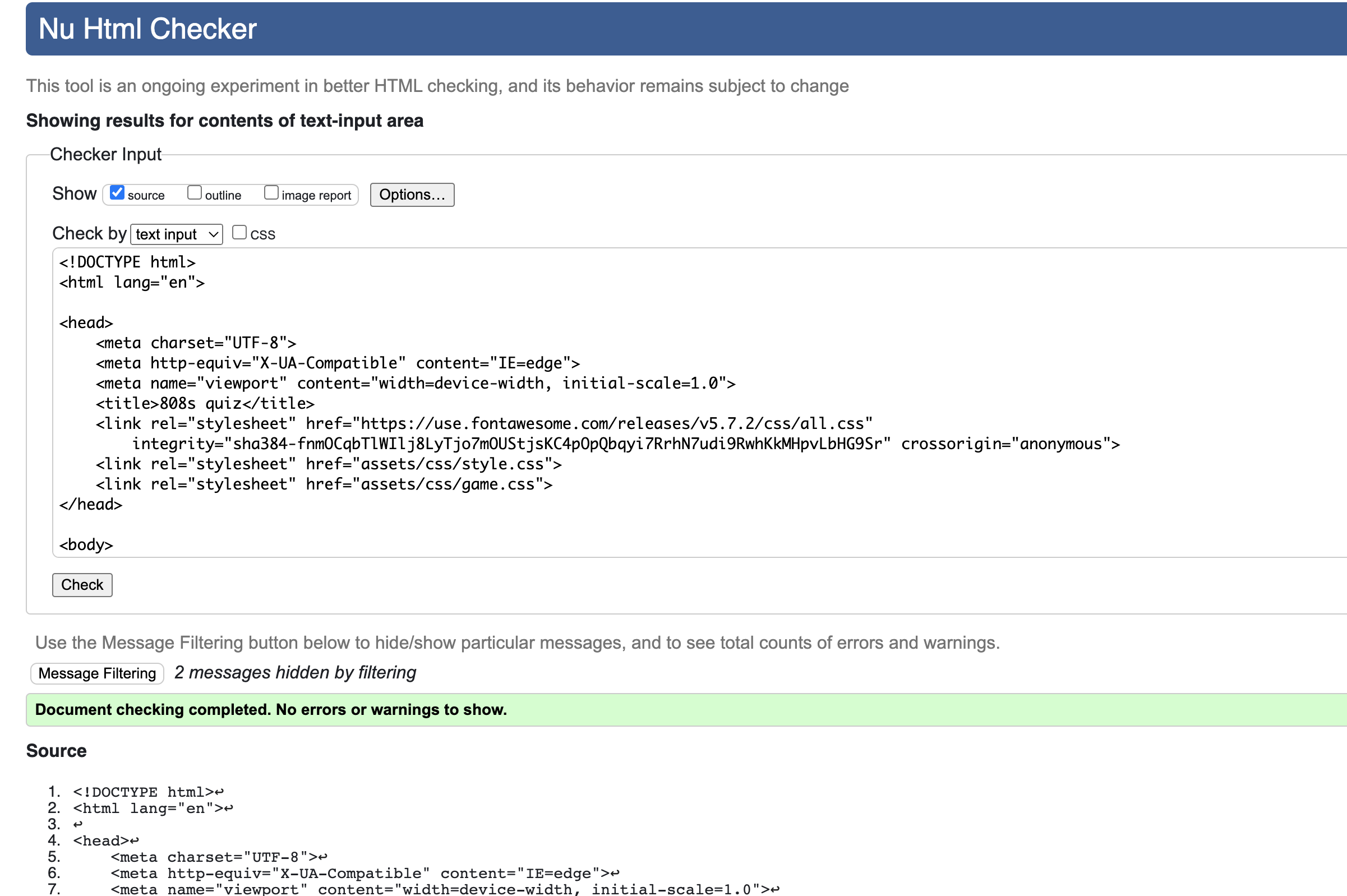1347x896 pixels.
Task: Click the Check button
Action: (82, 585)
